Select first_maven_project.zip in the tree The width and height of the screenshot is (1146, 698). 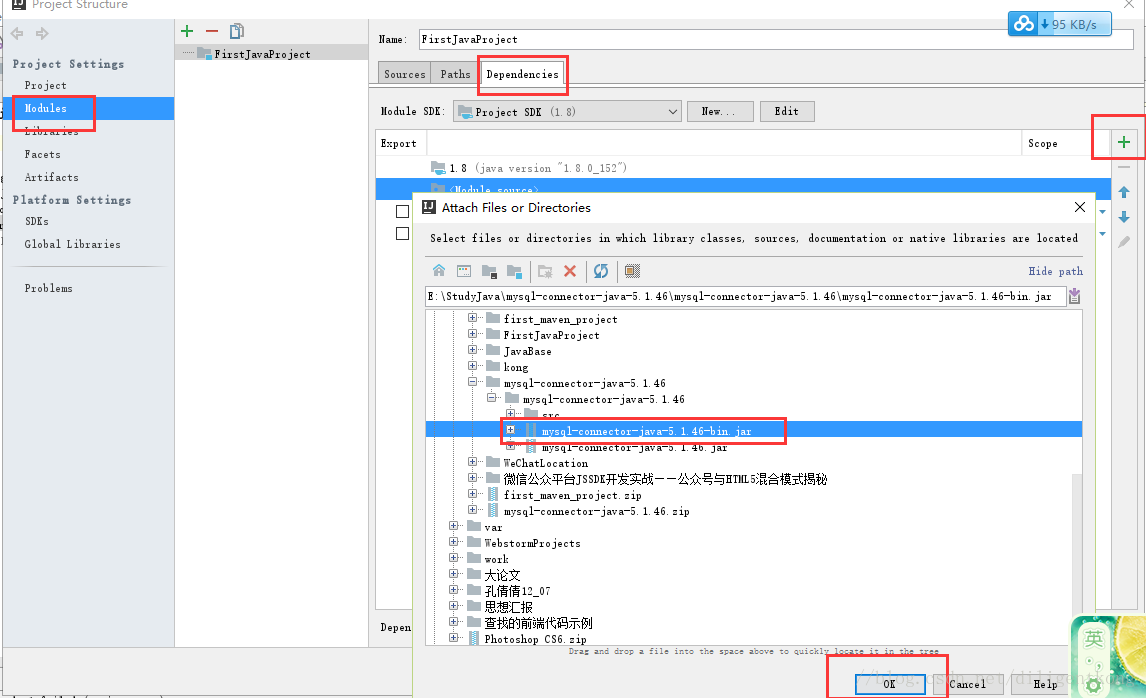click(572, 495)
